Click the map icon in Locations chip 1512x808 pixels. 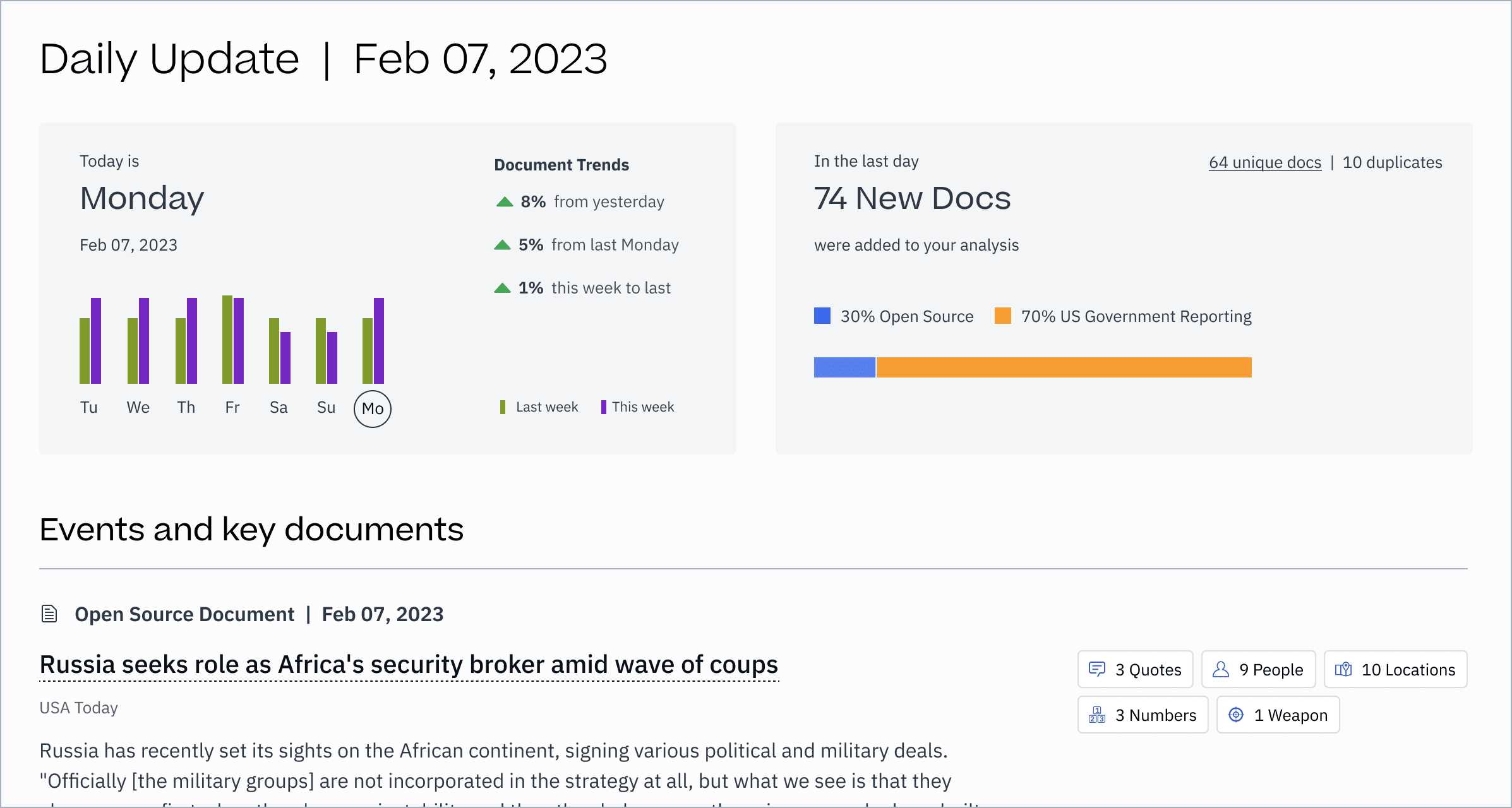(1343, 669)
